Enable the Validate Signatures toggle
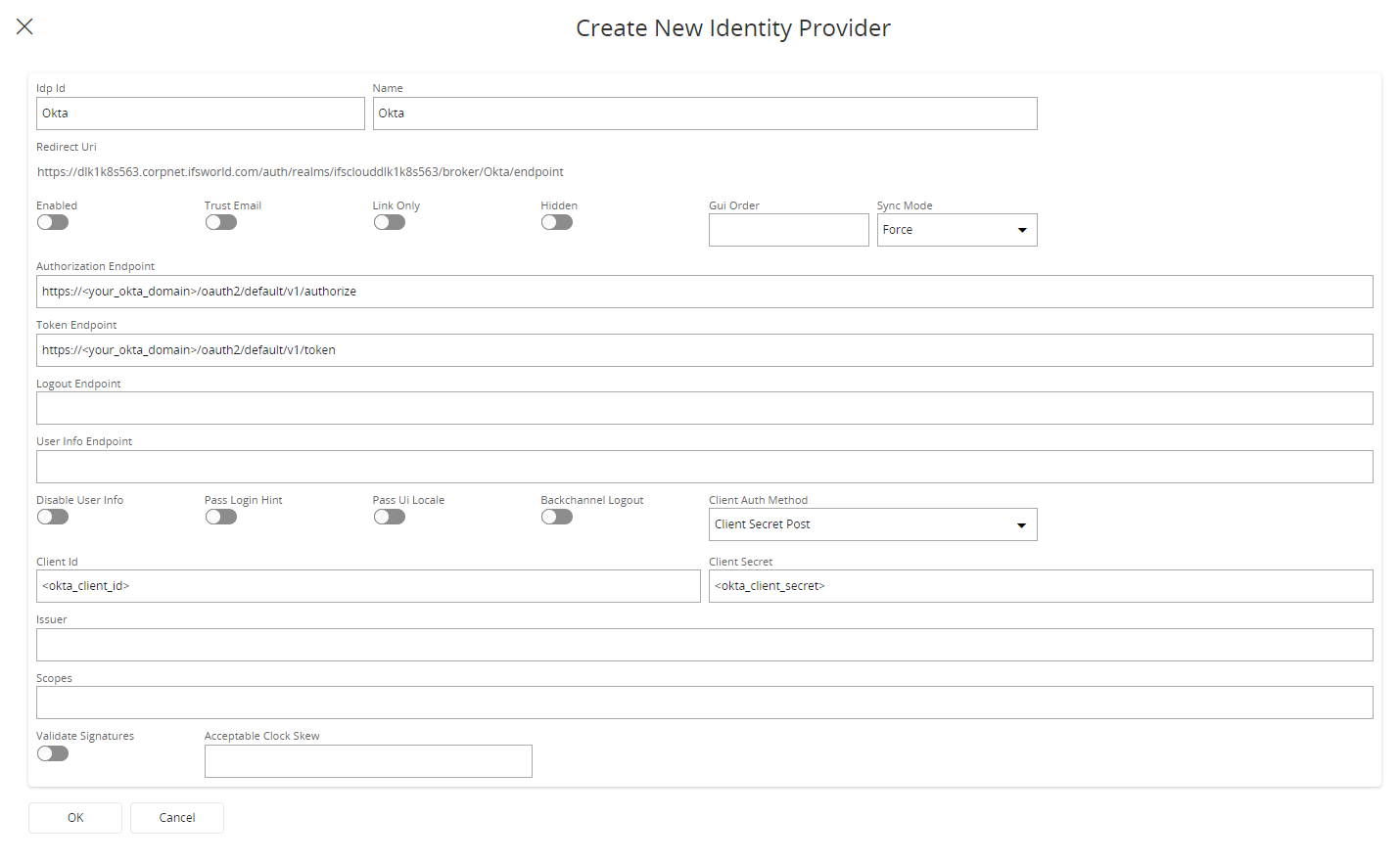This screenshot has width=1400, height=863. pos(53,753)
